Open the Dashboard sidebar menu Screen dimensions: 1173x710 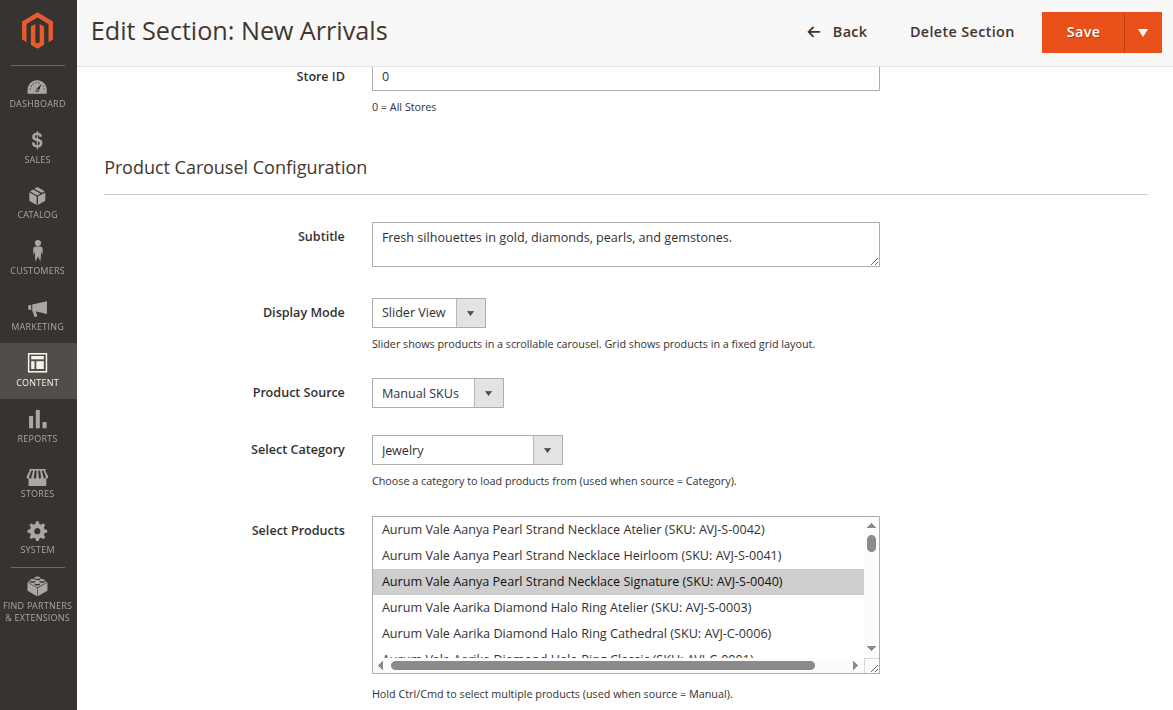(37, 94)
